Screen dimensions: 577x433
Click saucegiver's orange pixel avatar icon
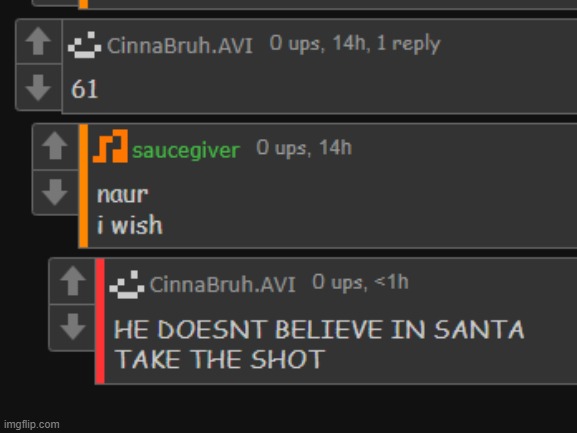coord(110,146)
